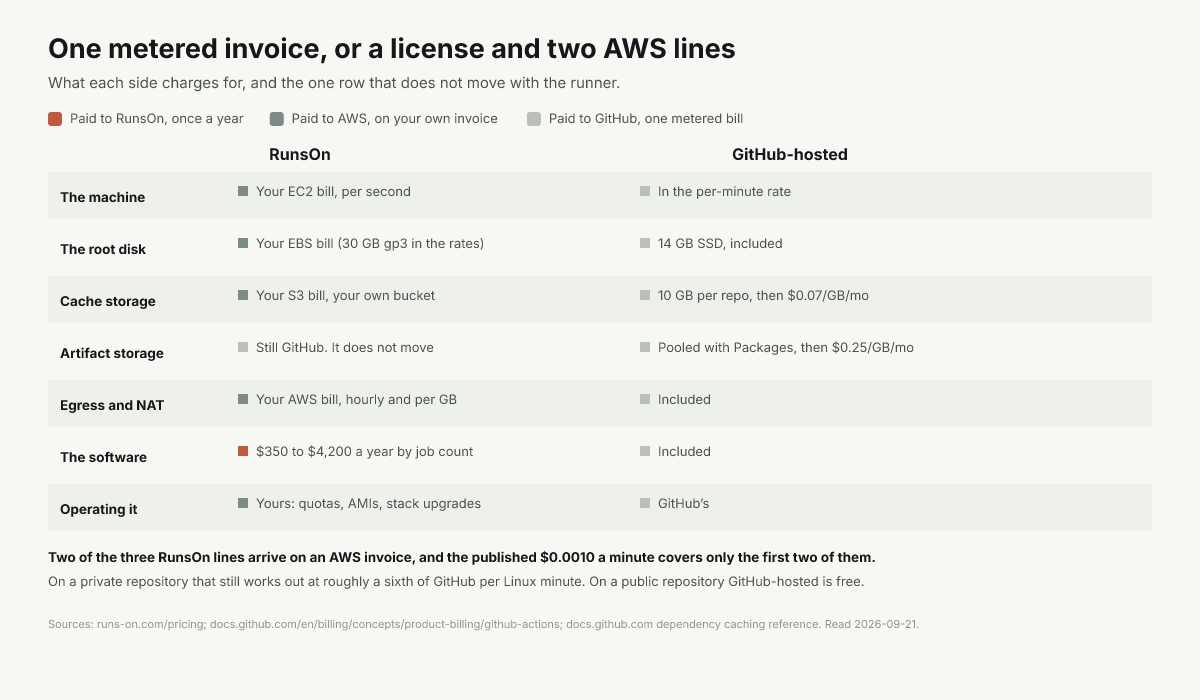Screen dimensions: 1200x700
Task: Click the marker before "14 GB SSD, included"
Action: [645, 243]
